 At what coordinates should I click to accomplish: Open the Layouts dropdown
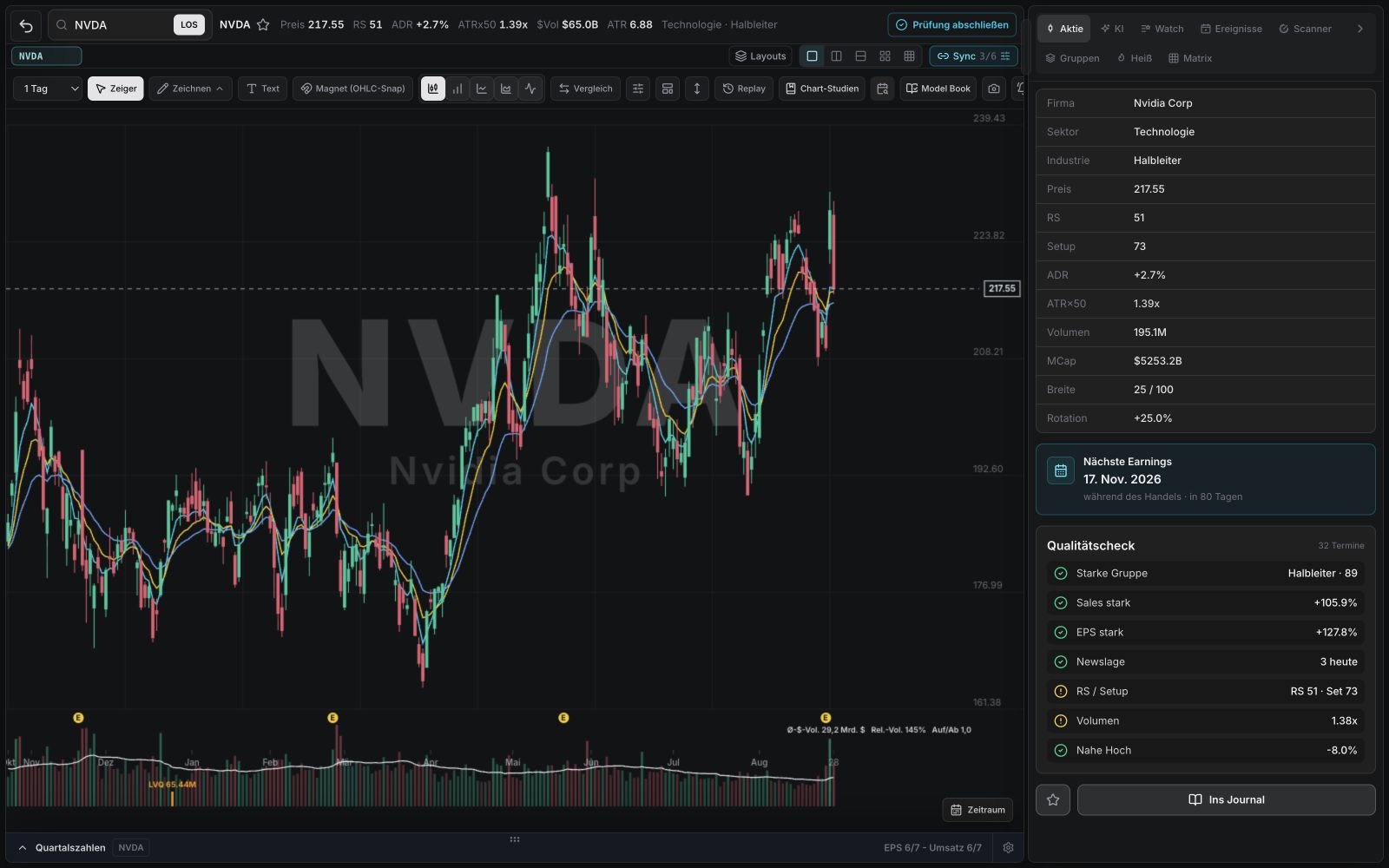pyautogui.click(x=760, y=56)
